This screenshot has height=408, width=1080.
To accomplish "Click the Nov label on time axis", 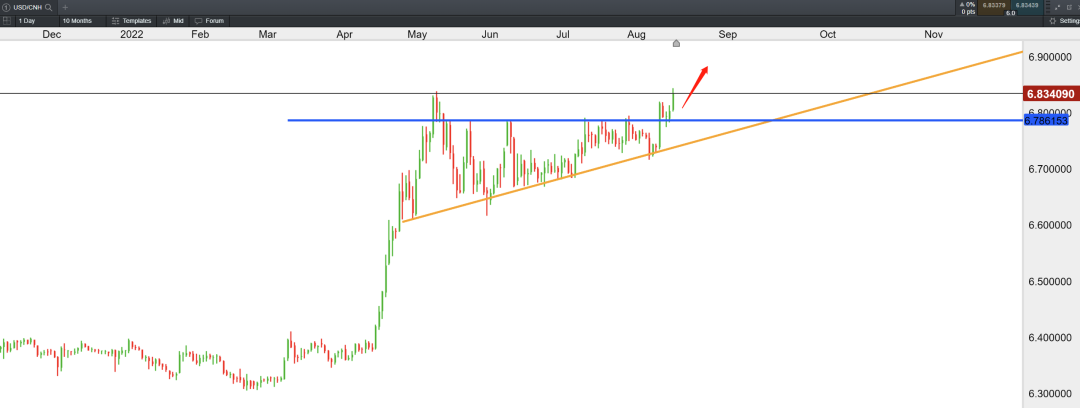I will click(933, 34).
